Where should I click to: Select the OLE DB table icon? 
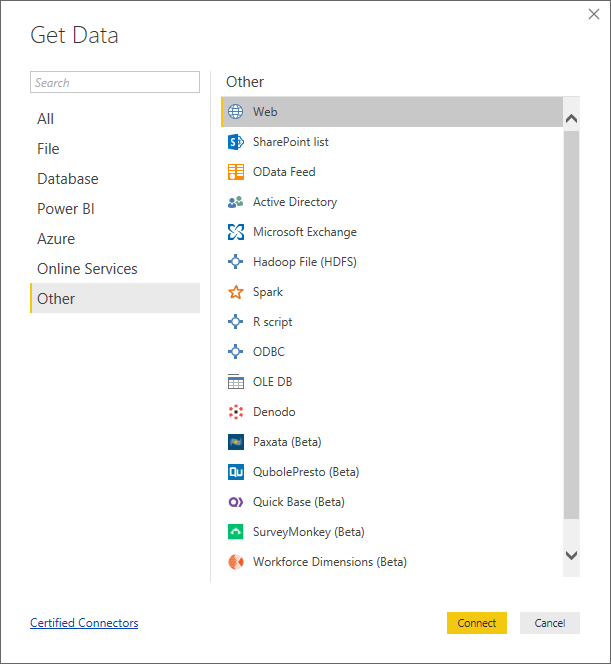(x=236, y=382)
